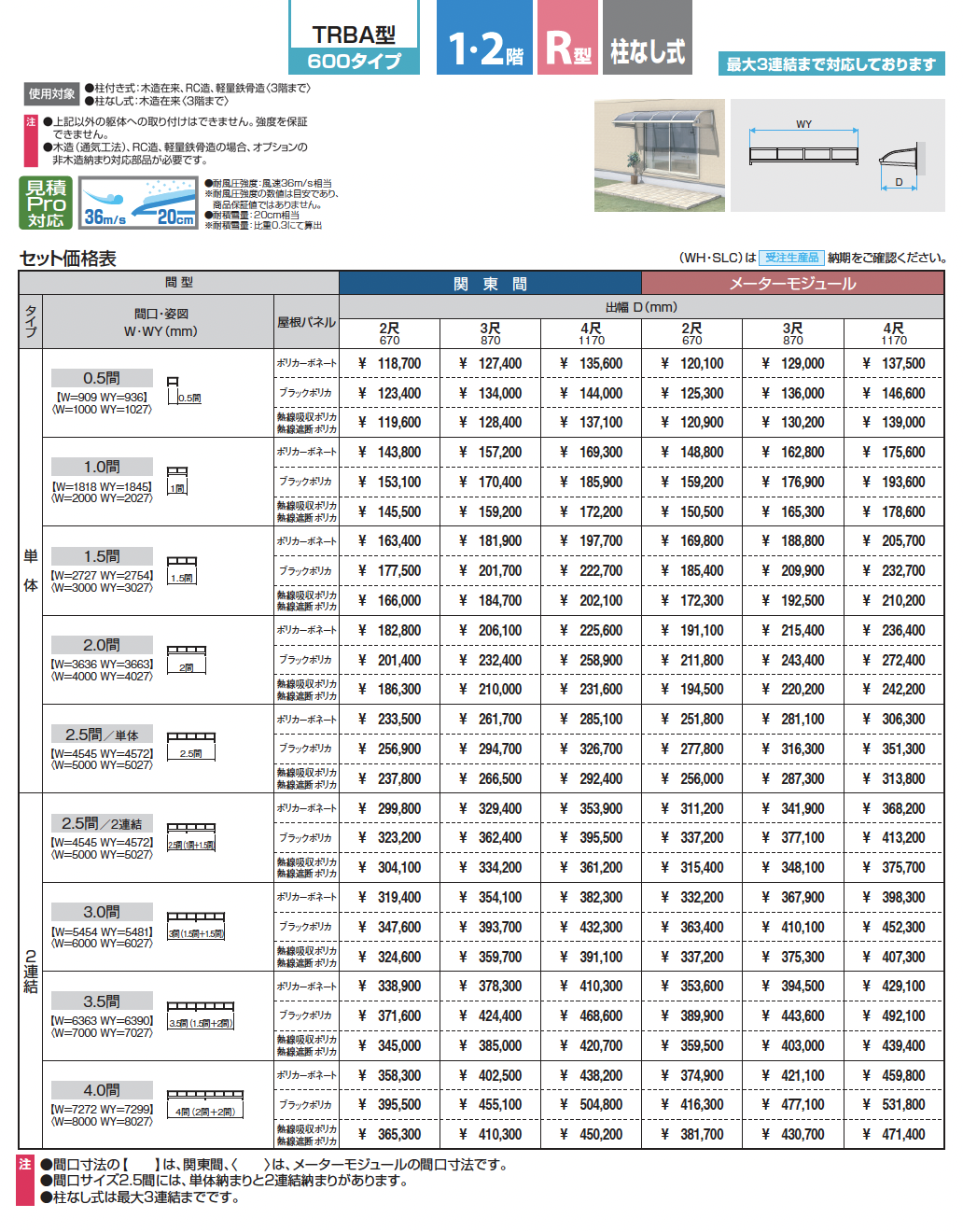Click the 使用対象 gray label
Screen dimensions: 963x1232
point(51,94)
